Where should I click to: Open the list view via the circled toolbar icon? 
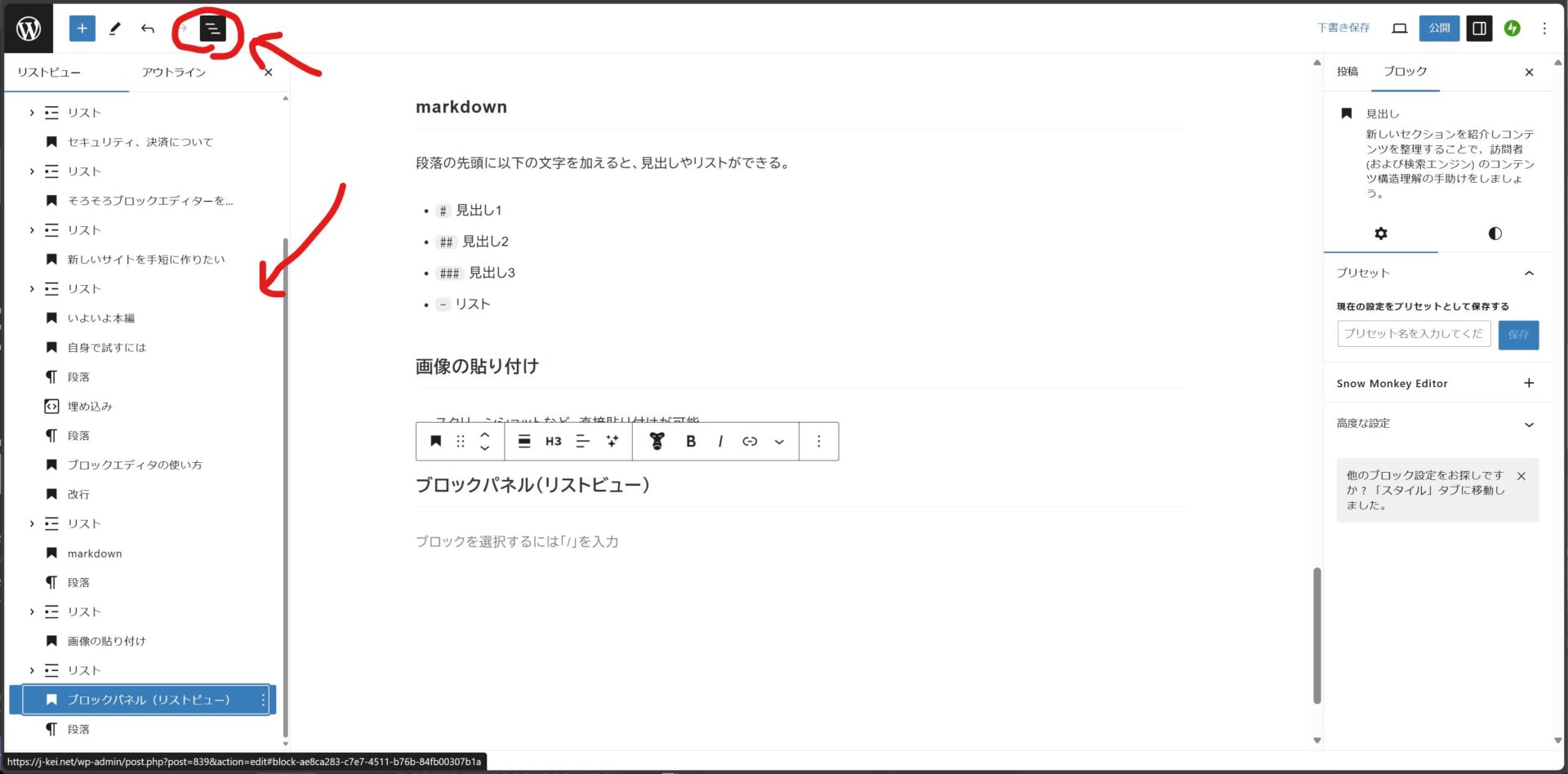click(x=212, y=28)
